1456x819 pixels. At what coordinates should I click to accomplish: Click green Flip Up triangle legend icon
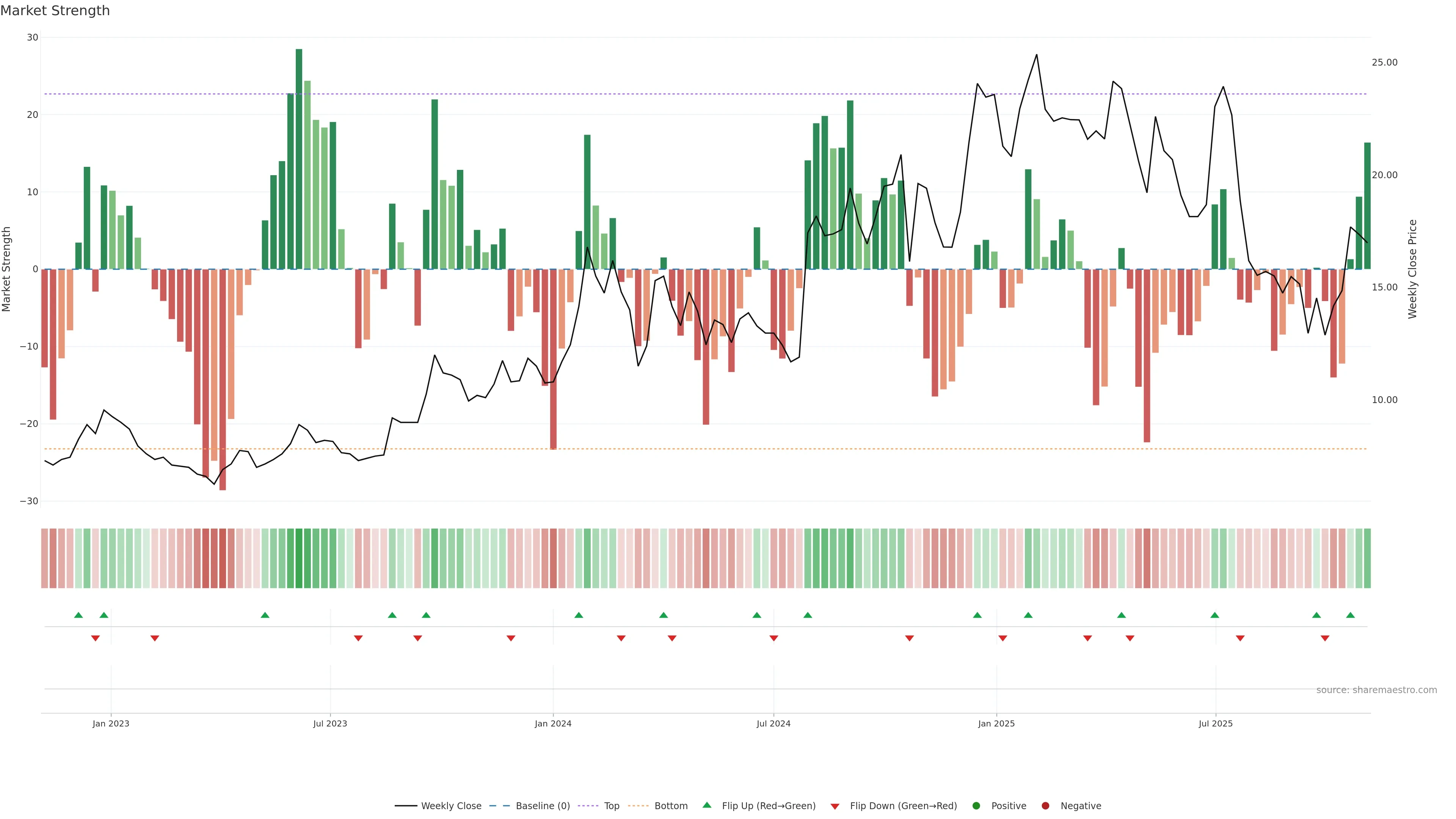[706, 805]
